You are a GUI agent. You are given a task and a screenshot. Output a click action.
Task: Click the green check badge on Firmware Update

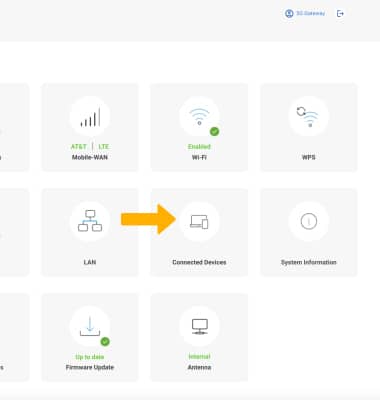tap(105, 341)
